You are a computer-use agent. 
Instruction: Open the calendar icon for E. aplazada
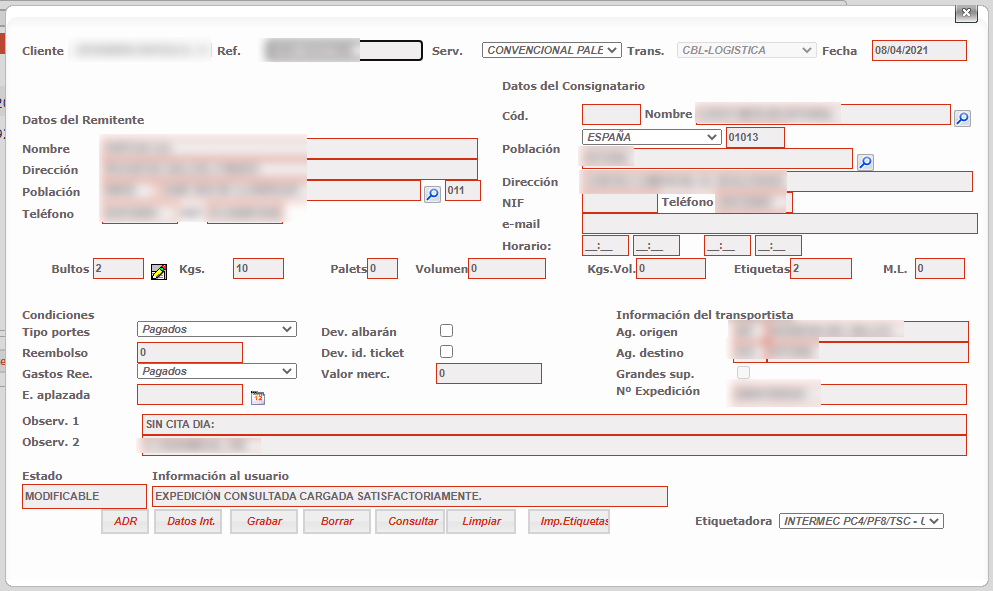click(257, 397)
